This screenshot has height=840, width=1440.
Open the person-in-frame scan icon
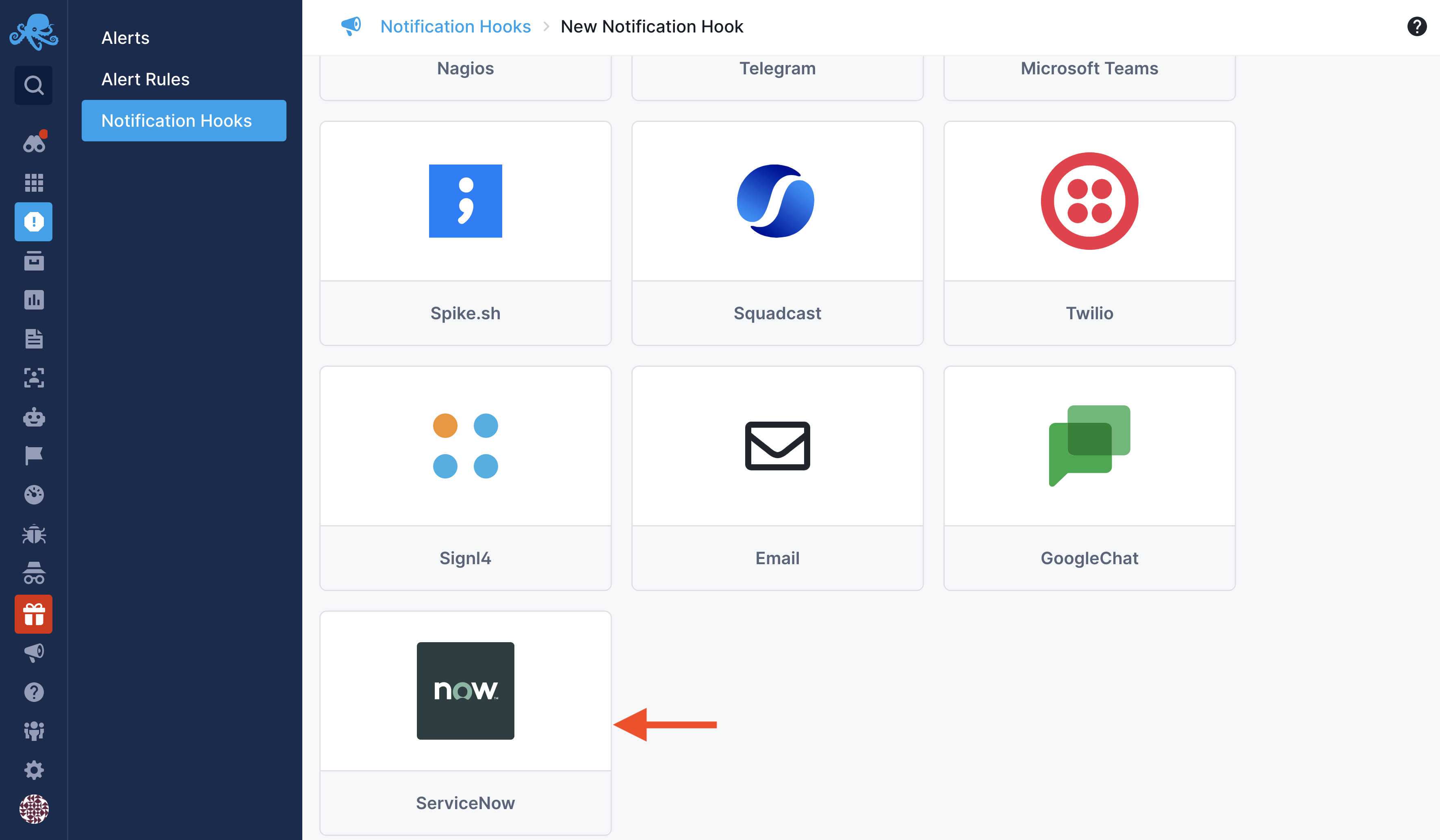(34, 378)
